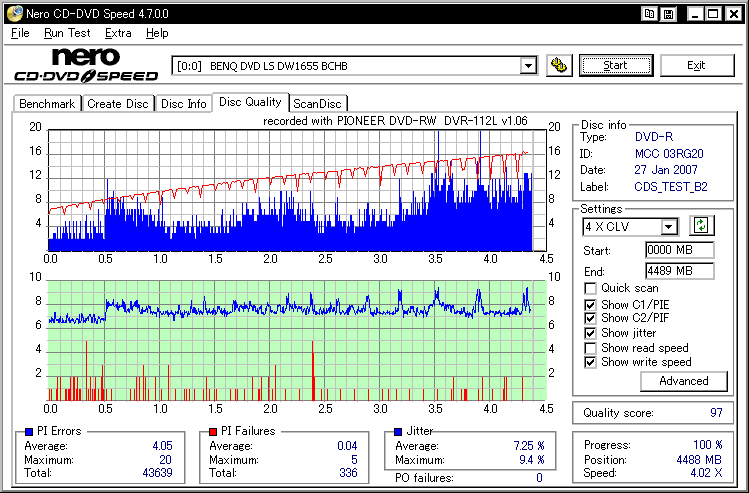Uncheck Show C1/PIE option
The image size is (749, 493).
point(590,305)
